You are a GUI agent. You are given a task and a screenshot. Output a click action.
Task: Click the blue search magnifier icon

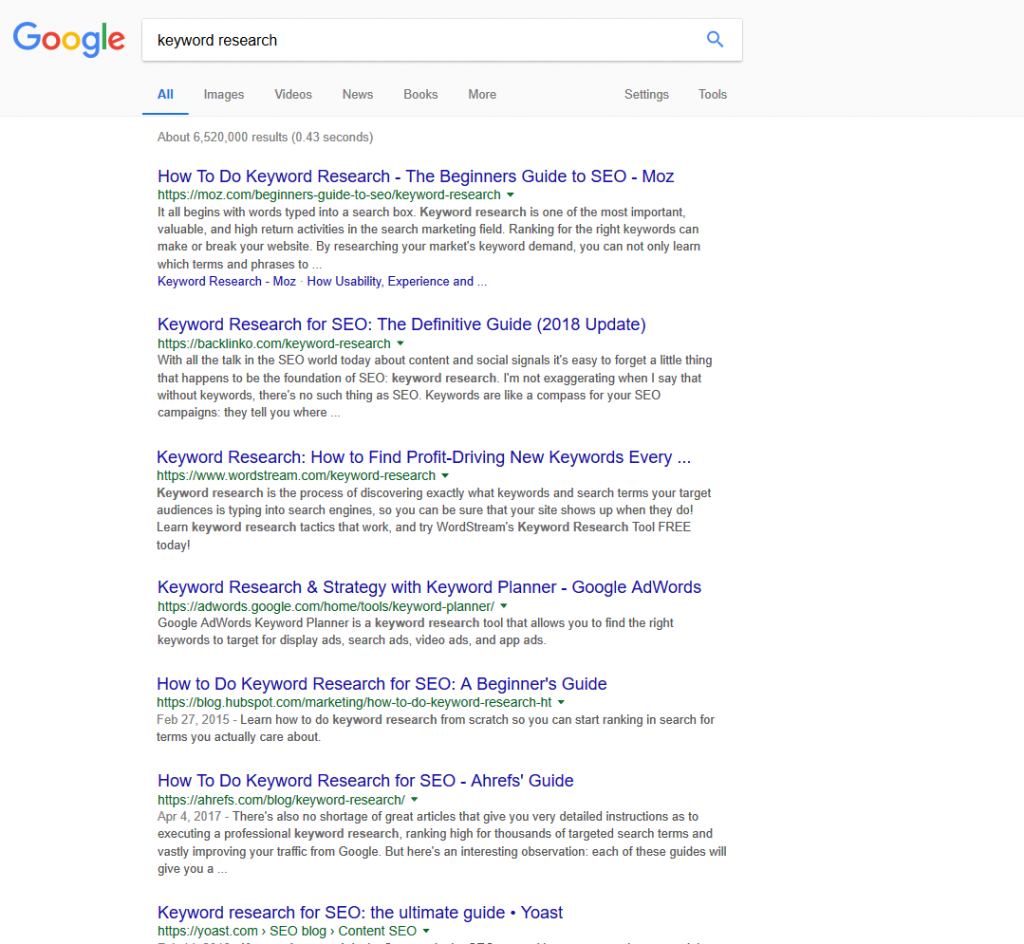pyautogui.click(x=714, y=39)
